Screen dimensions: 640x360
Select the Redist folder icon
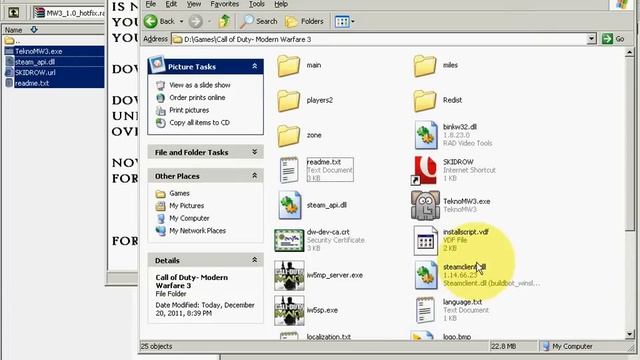coord(425,101)
